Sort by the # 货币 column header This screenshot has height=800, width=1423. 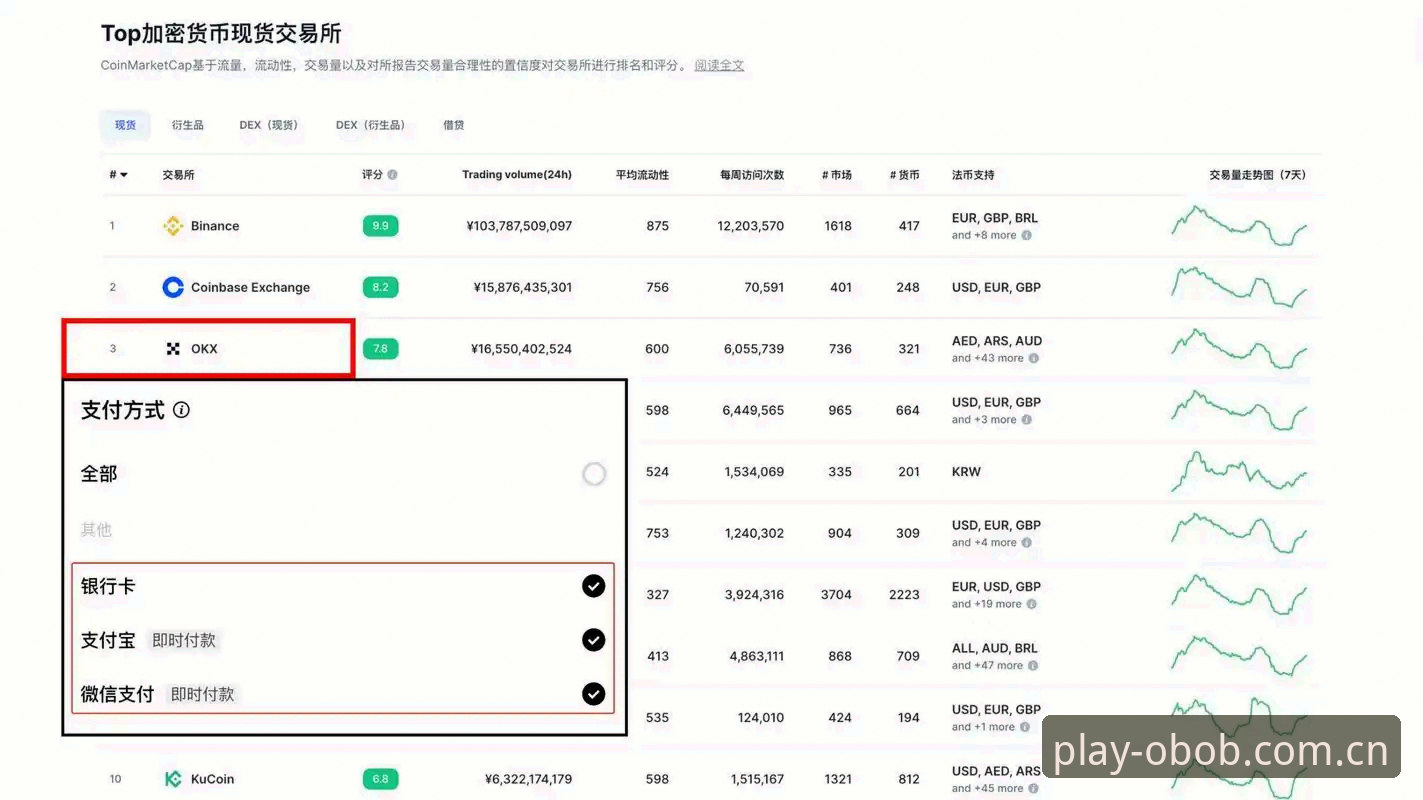coord(905,175)
